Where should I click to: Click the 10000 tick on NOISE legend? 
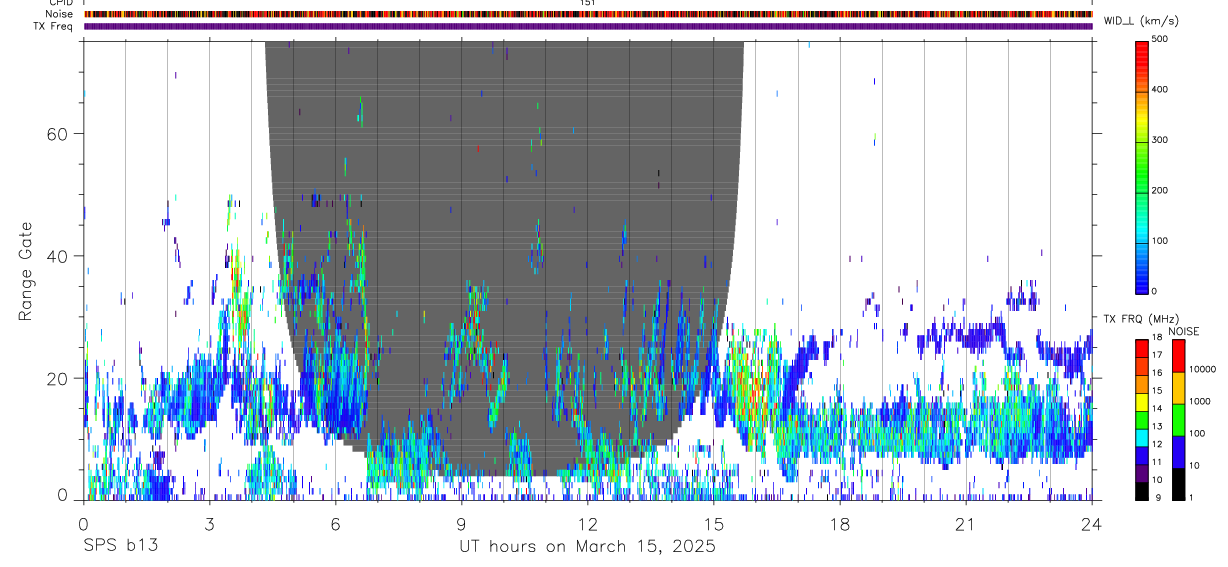pos(1202,369)
